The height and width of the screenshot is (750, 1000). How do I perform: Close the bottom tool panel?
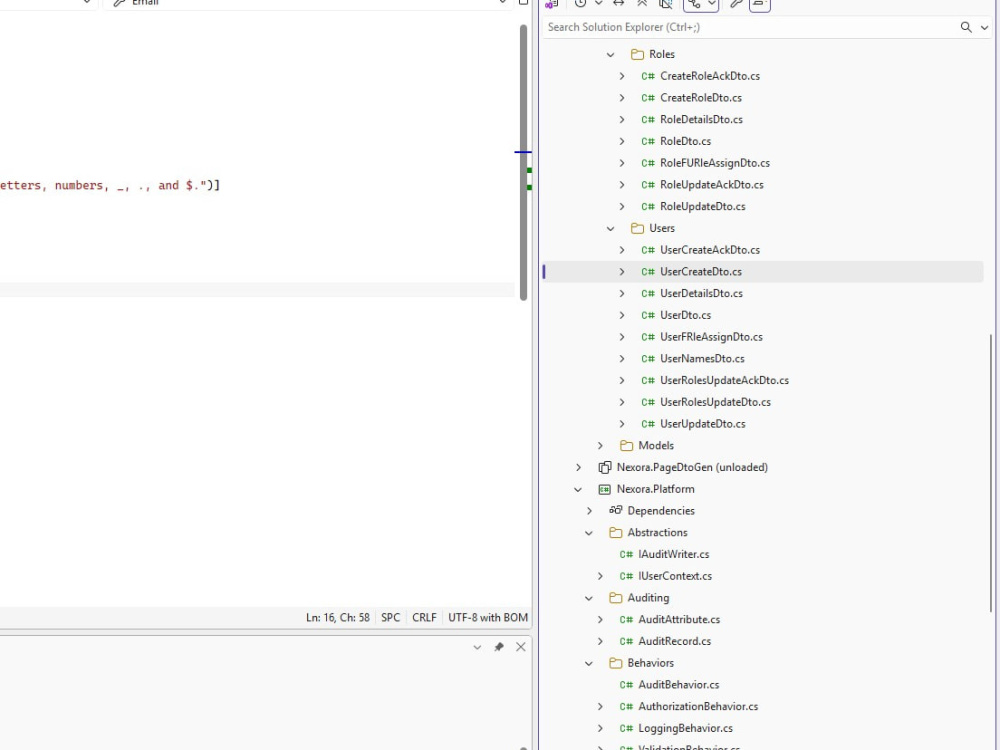(x=520, y=647)
